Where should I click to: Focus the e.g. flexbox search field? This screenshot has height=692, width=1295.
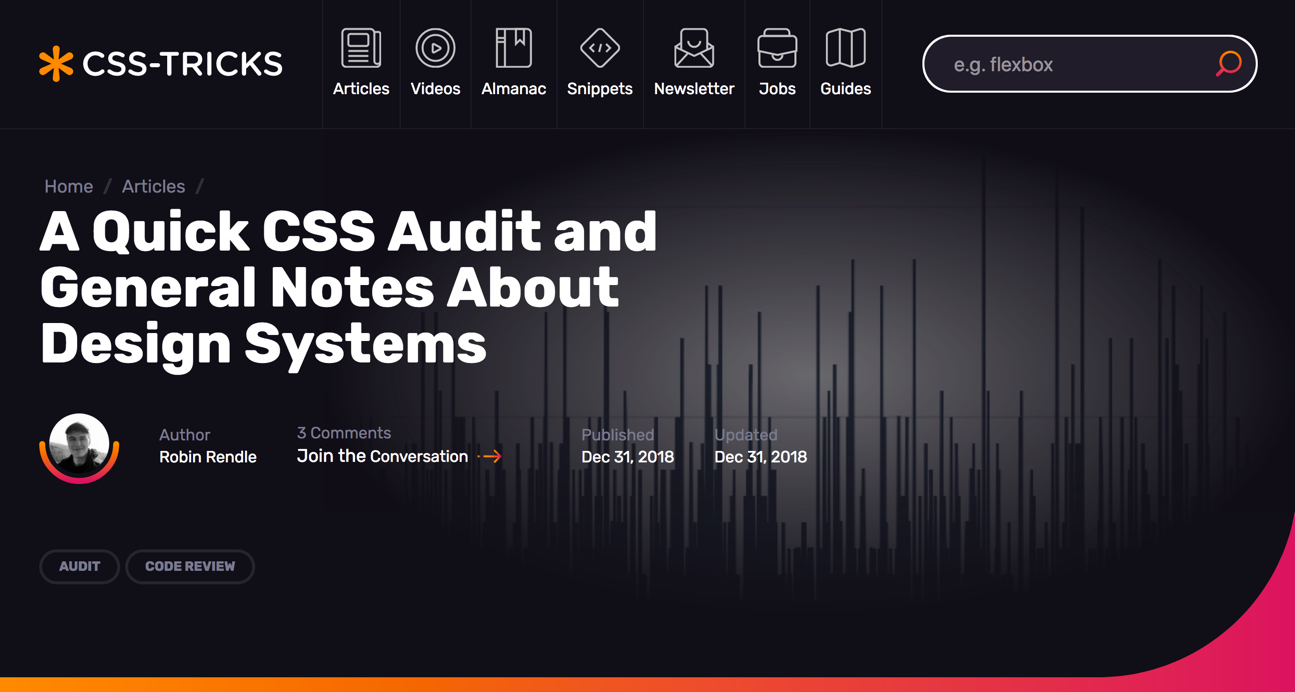1089,64
